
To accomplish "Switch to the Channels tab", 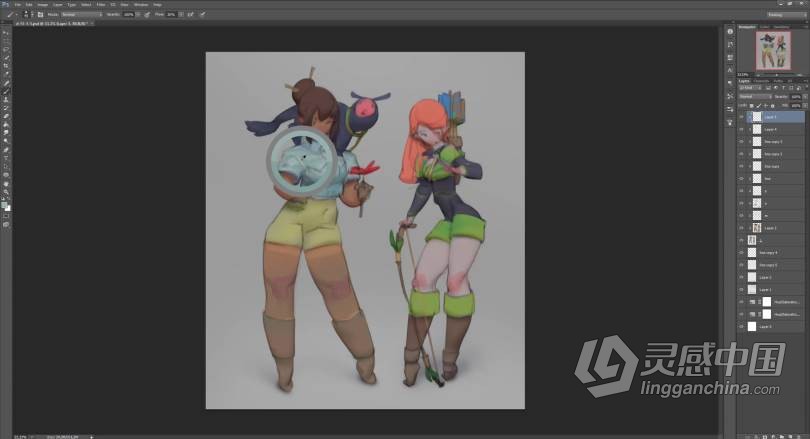I will [x=761, y=81].
